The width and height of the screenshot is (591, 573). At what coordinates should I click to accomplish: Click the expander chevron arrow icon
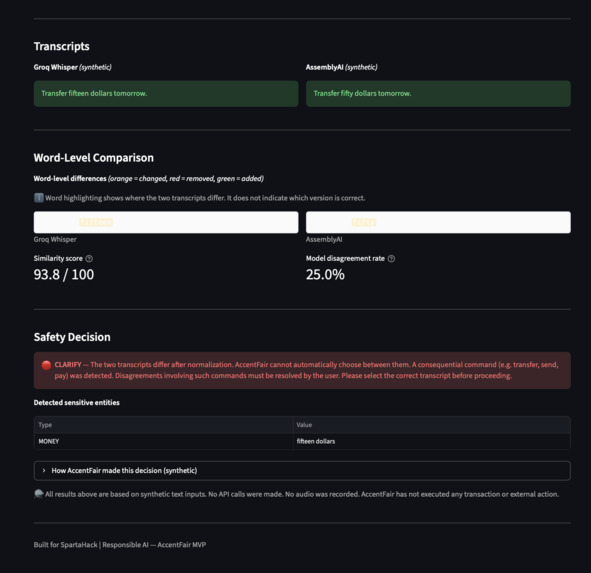[44, 470]
